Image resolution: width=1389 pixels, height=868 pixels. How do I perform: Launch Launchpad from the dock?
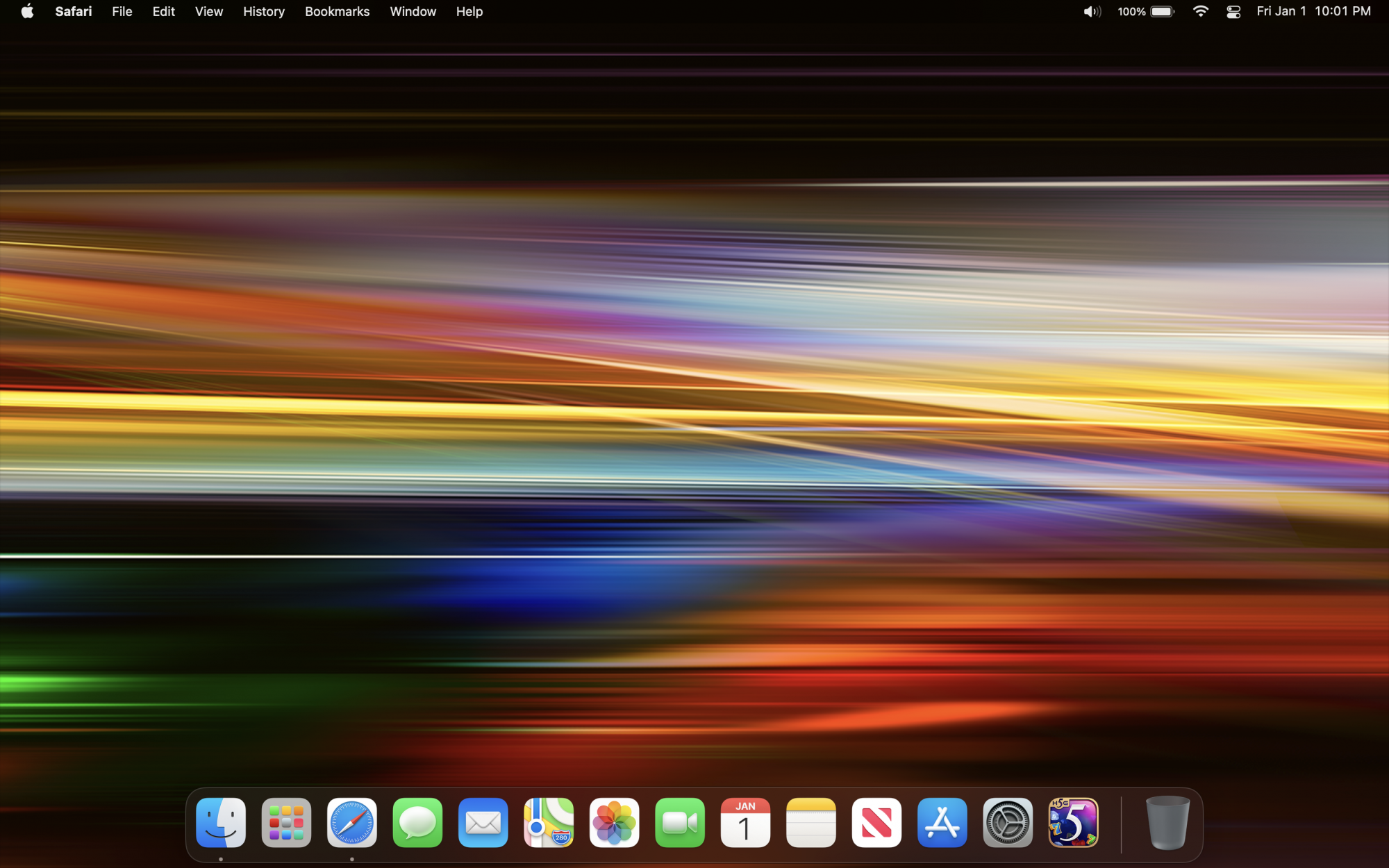286,823
